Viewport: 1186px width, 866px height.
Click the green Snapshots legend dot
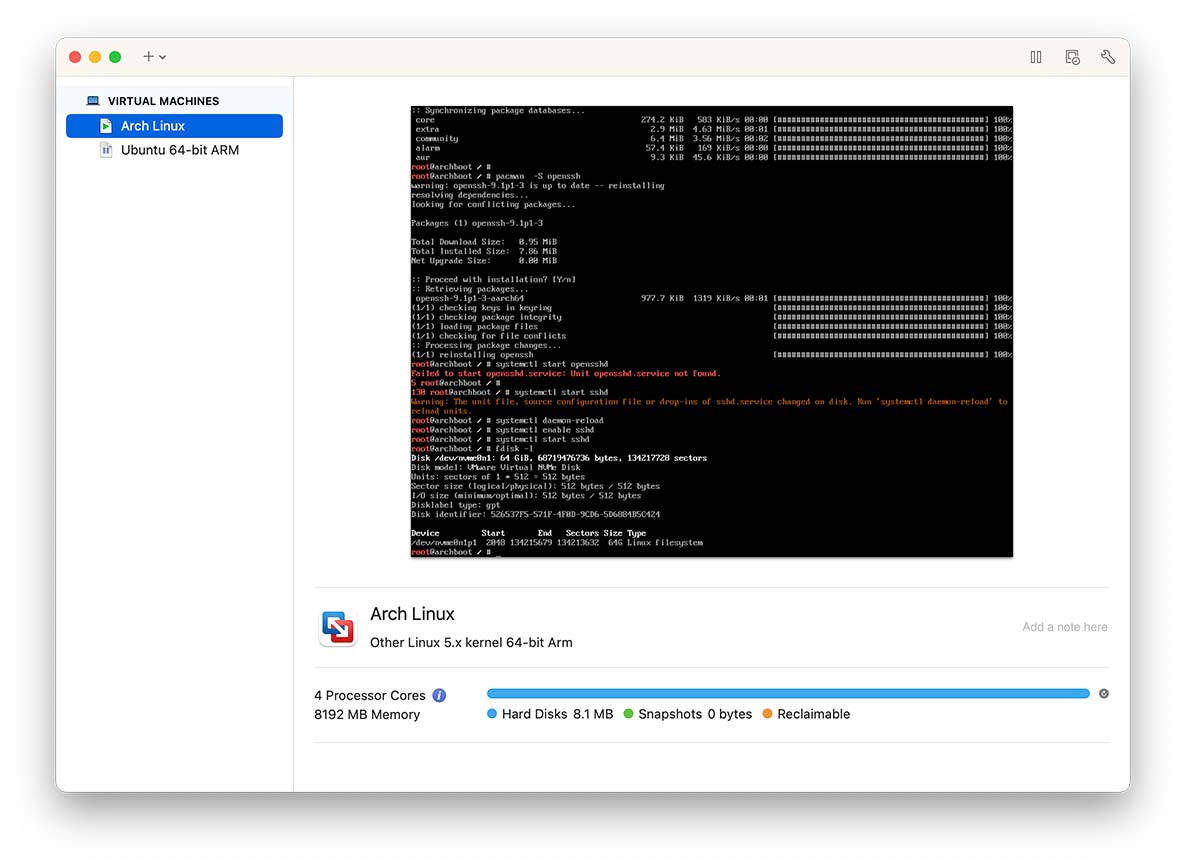[628, 714]
